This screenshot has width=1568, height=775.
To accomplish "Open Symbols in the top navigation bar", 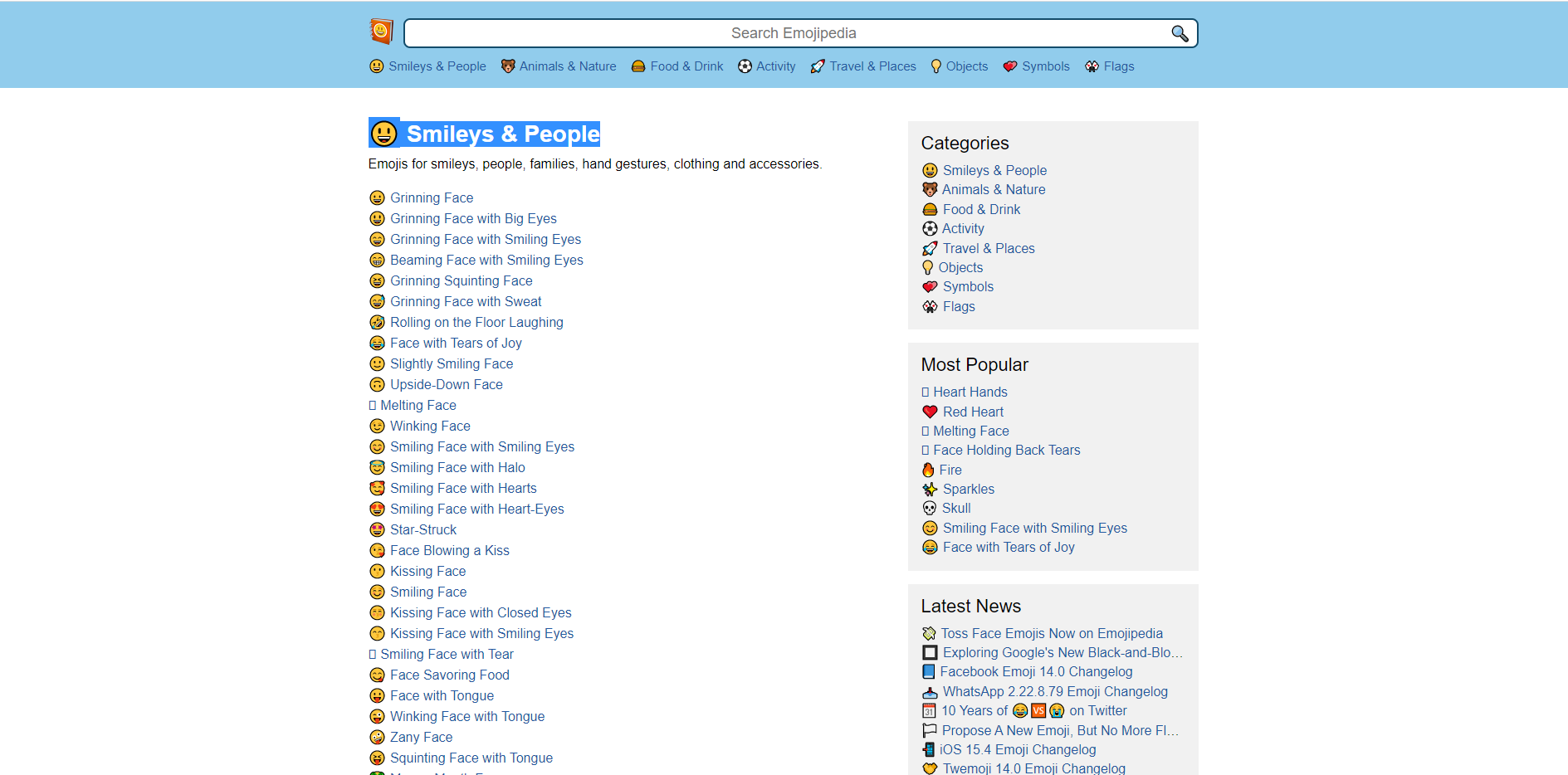I will [x=1046, y=66].
